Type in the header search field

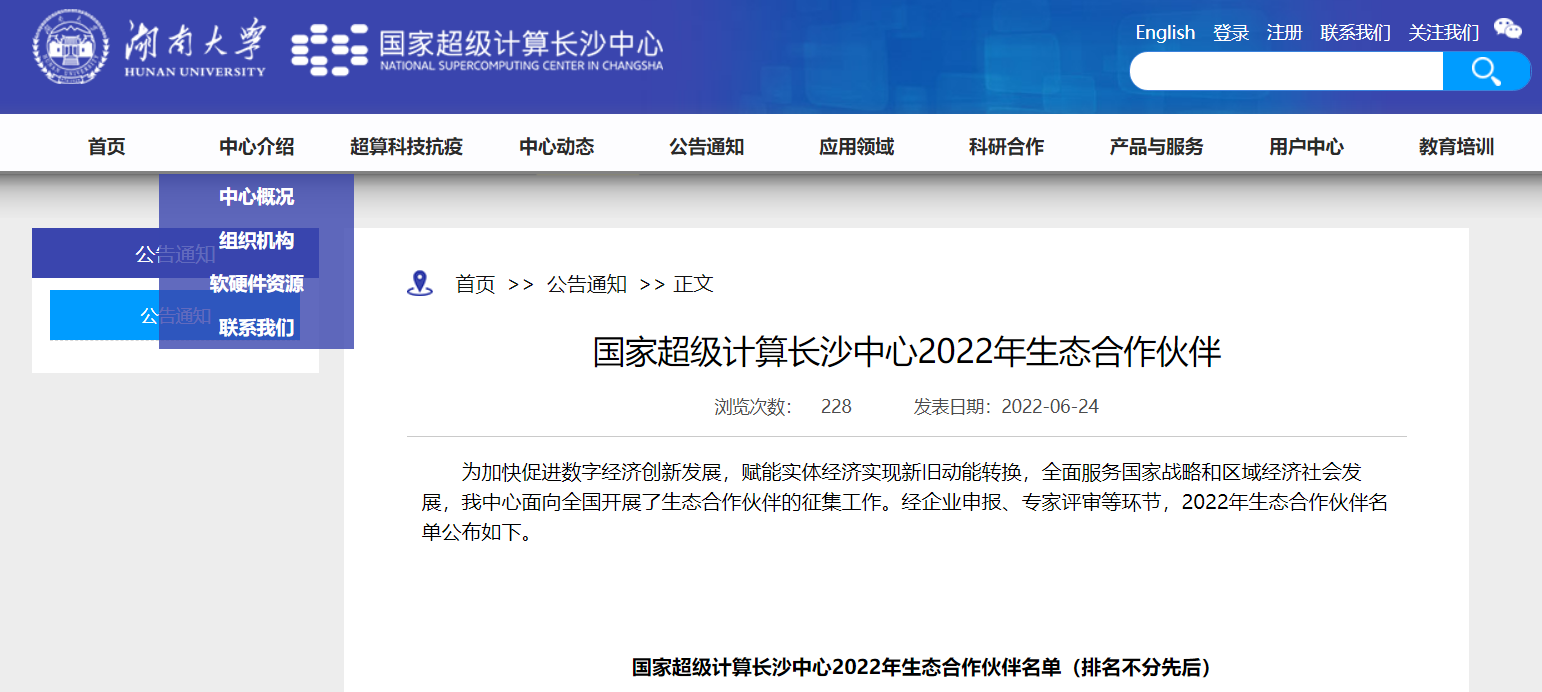[x=1286, y=71]
